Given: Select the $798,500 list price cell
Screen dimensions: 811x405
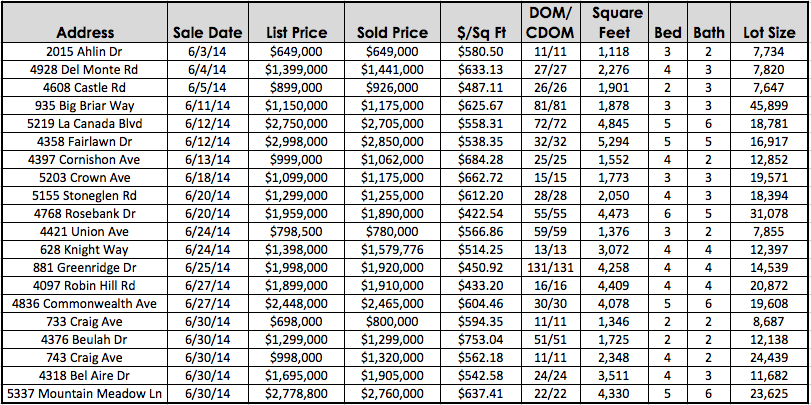Looking at the screenshot, I should click(296, 232).
